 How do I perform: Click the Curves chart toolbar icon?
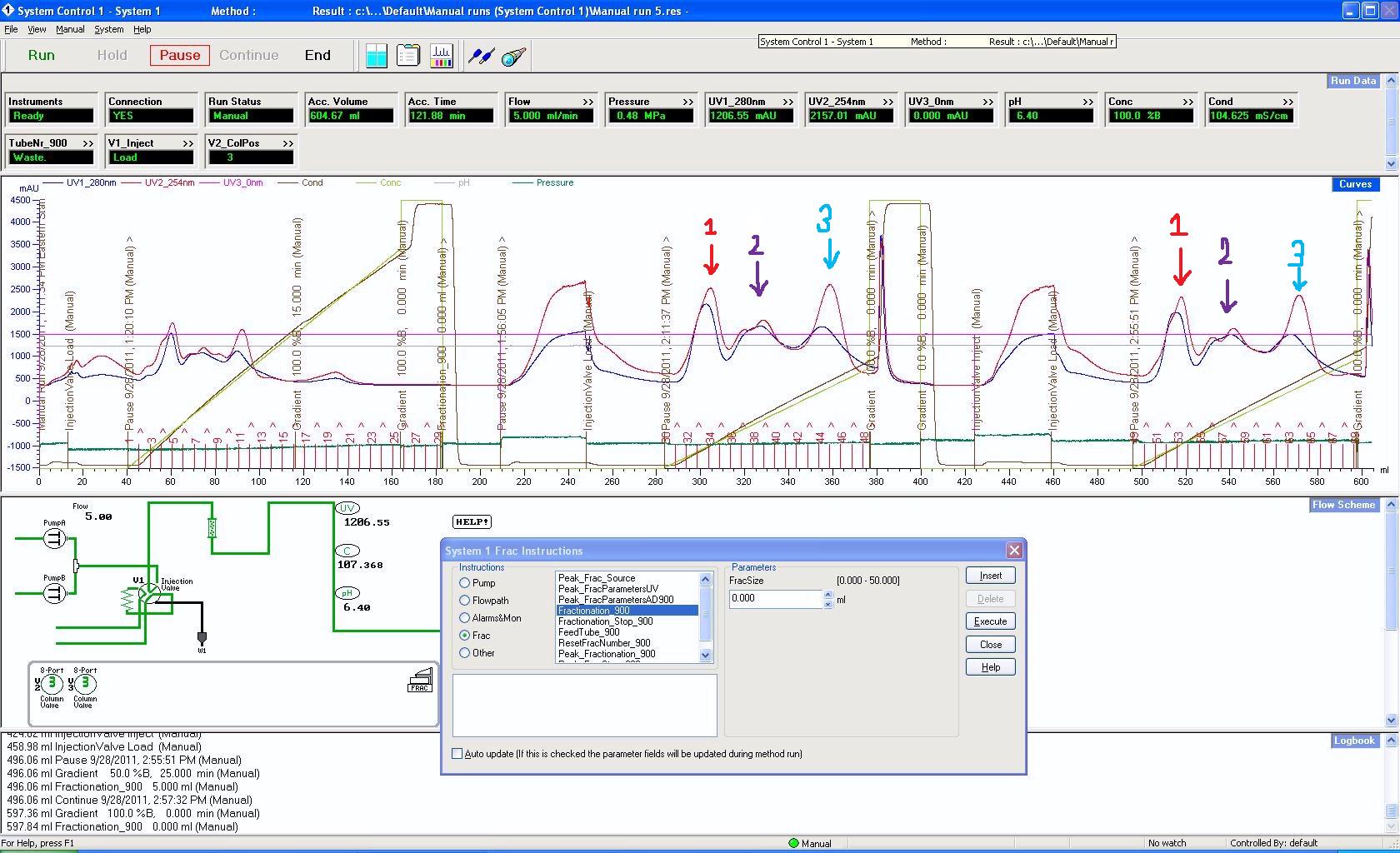[x=441, y=56]
